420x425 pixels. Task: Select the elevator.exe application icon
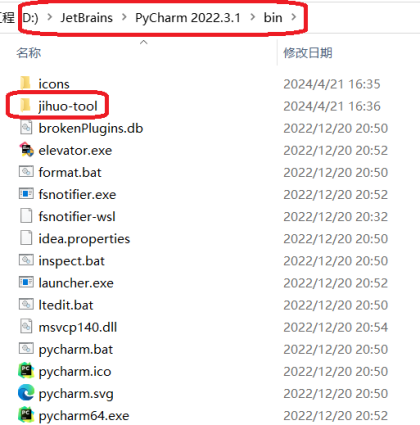[26, 150]
